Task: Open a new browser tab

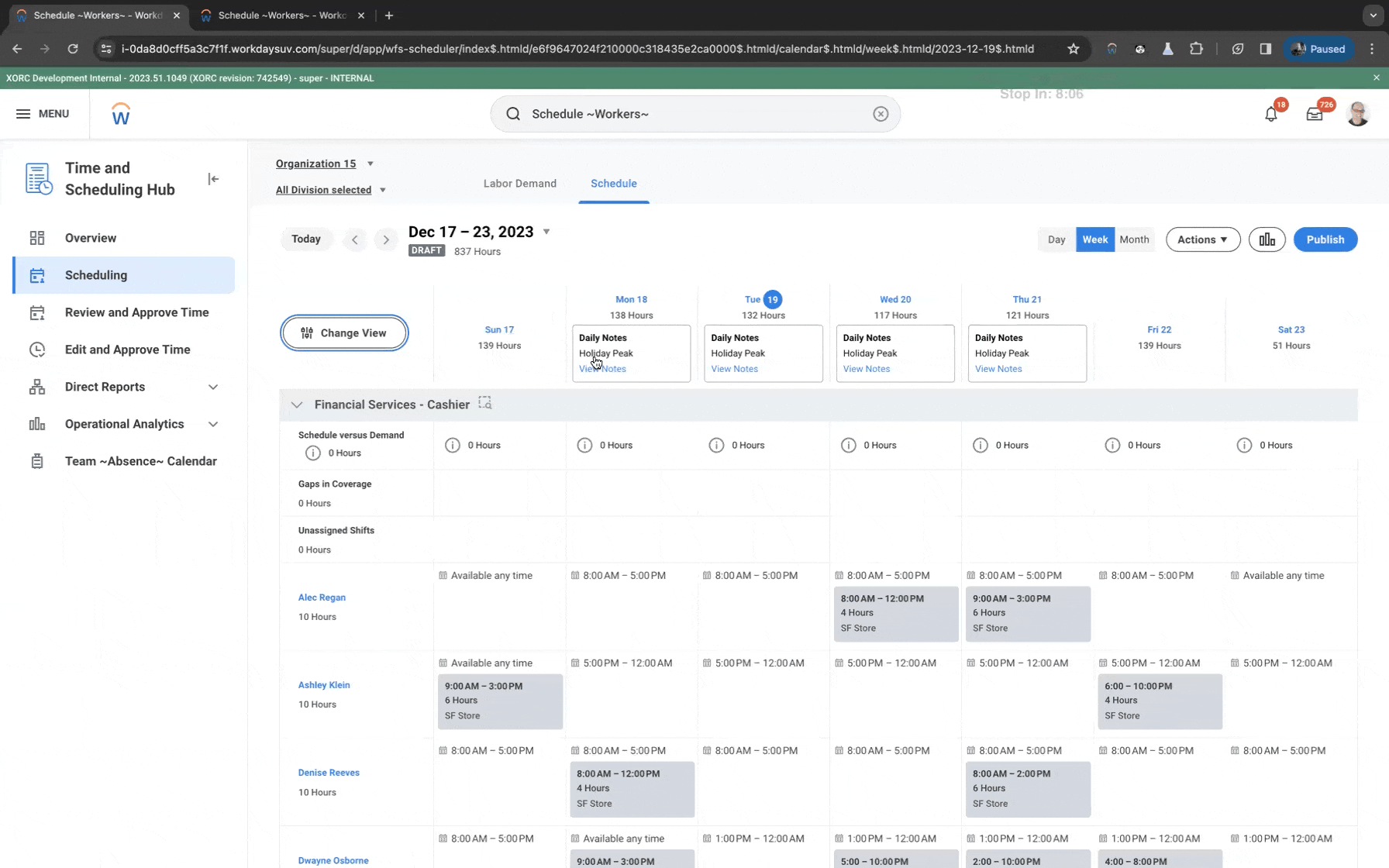Action: tap(389, 15)
